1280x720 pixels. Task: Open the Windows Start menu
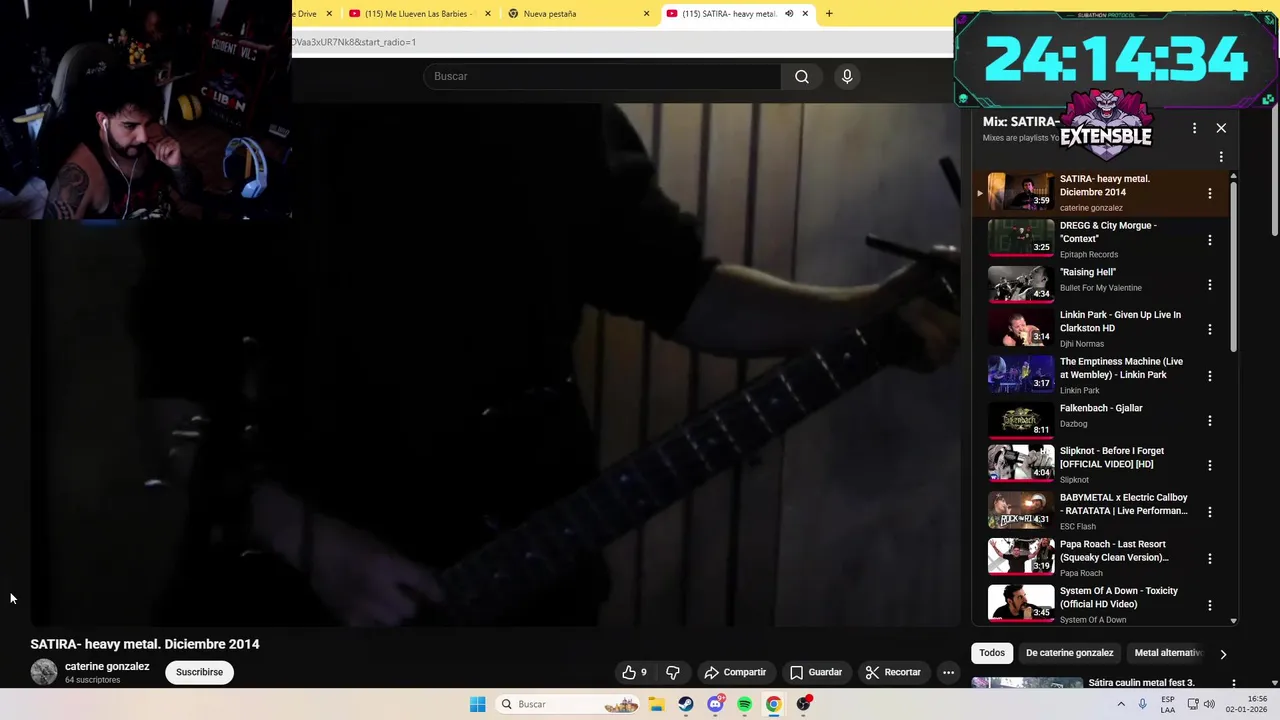[478, 704]
